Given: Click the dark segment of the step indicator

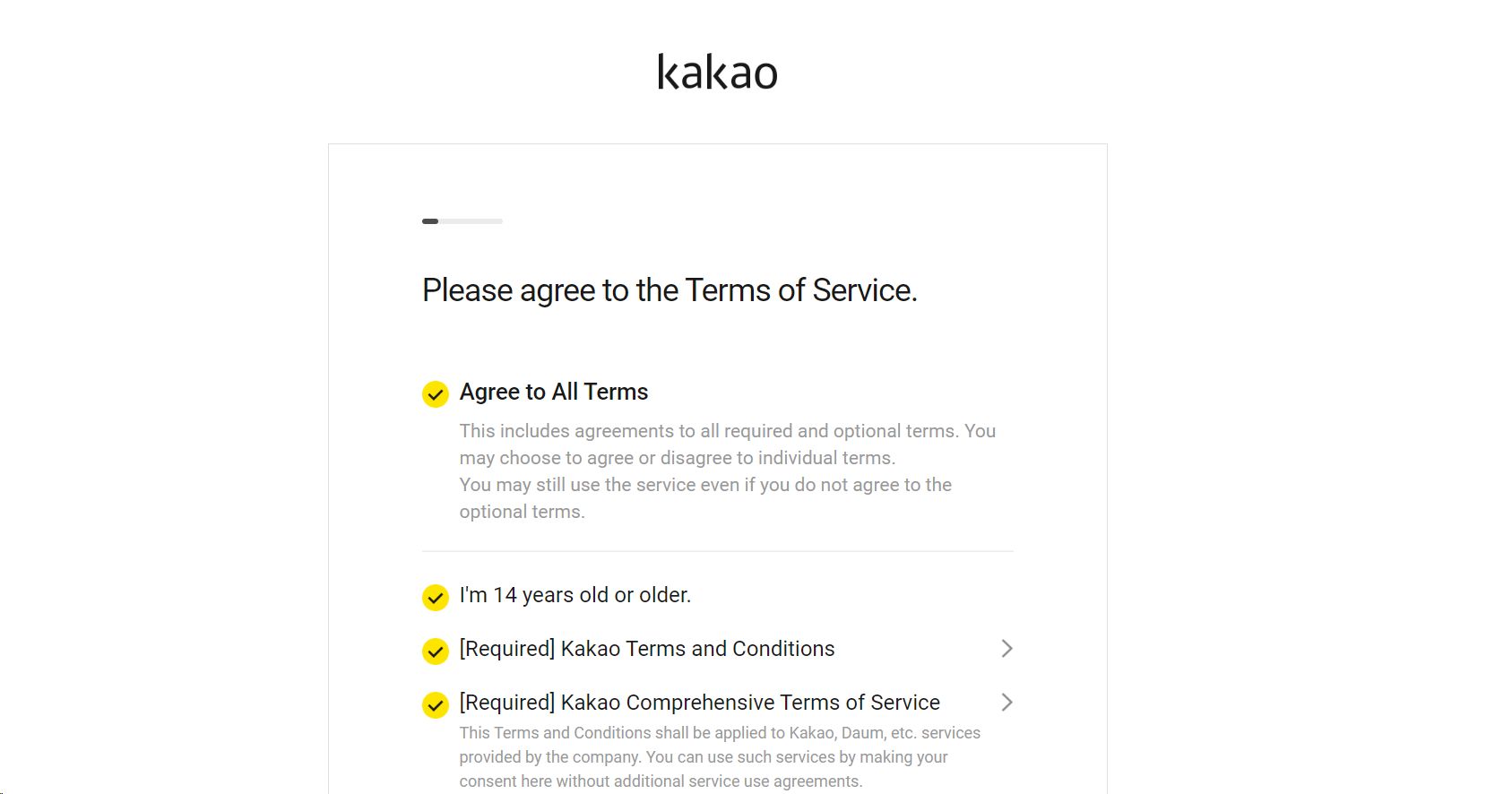Looking at the screenshot, I should point(429,220).
